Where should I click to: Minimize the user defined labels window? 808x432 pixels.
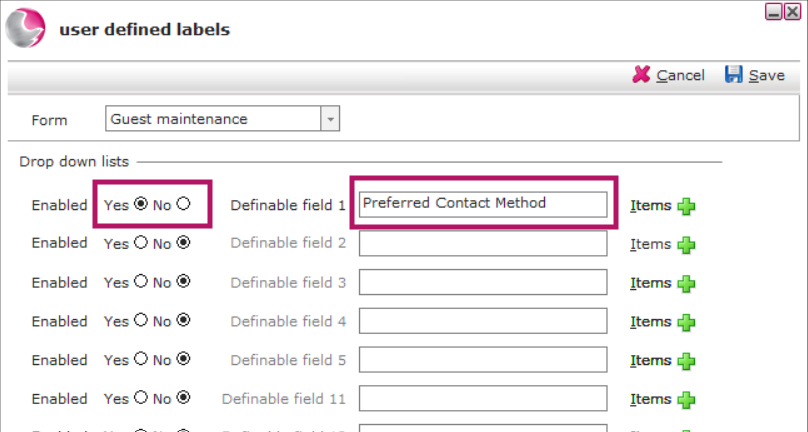773,11
